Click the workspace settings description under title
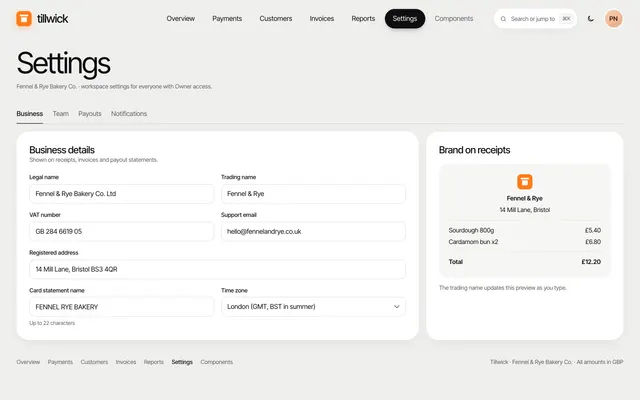The height and width of the screenshot is (400, 640). tap(114, 87)
